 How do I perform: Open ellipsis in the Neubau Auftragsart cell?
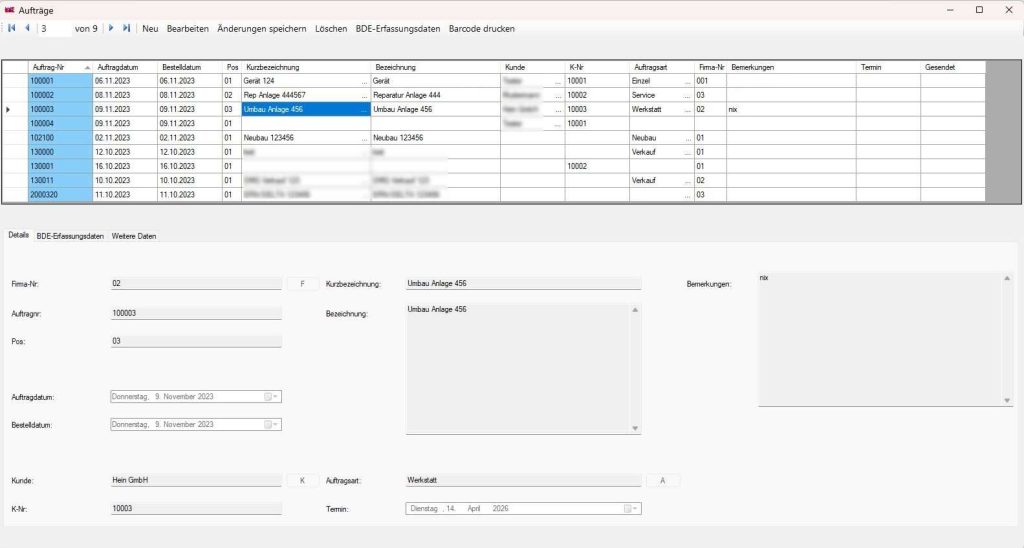coord(688,138)
